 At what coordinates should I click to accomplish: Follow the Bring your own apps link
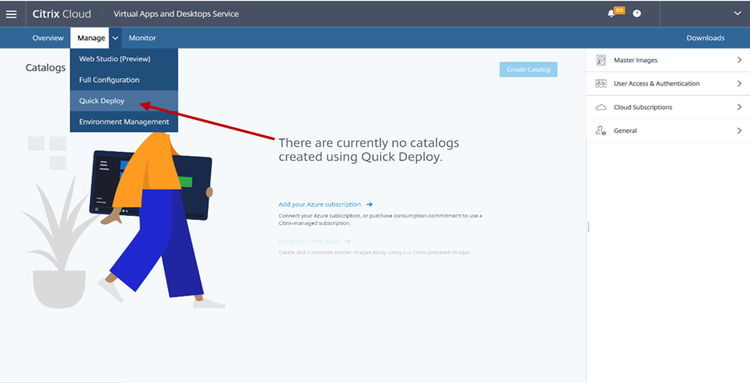click(x=309, y=241)
